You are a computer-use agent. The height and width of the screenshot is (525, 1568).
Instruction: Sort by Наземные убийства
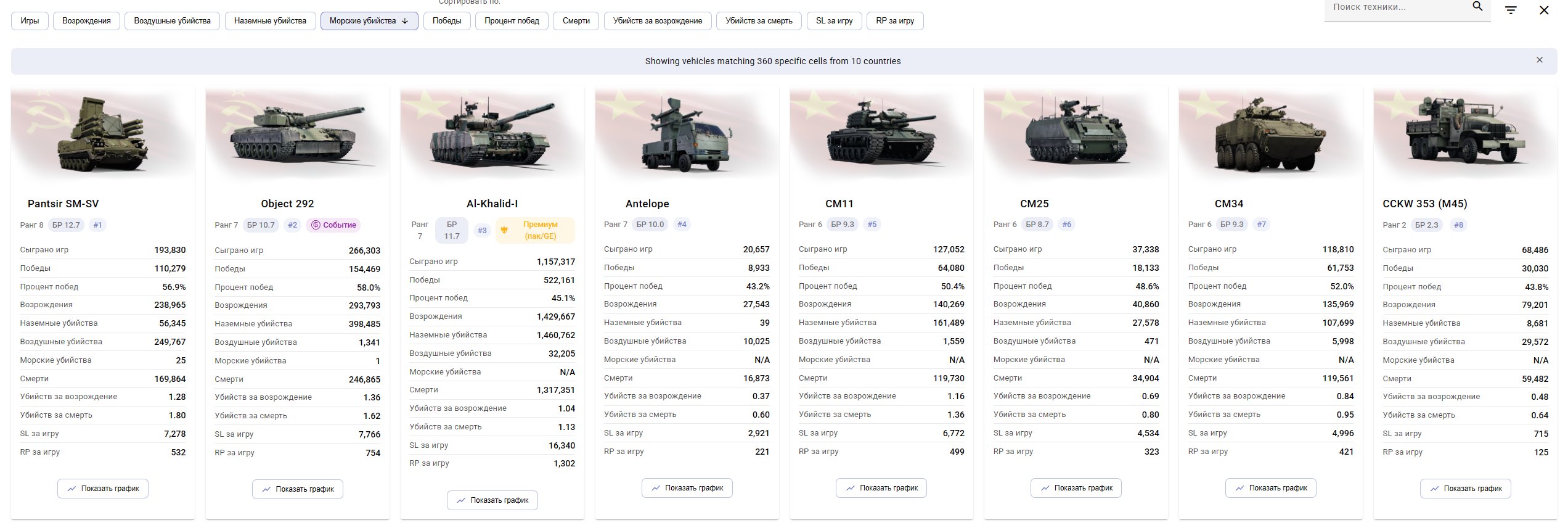[270, 21]
